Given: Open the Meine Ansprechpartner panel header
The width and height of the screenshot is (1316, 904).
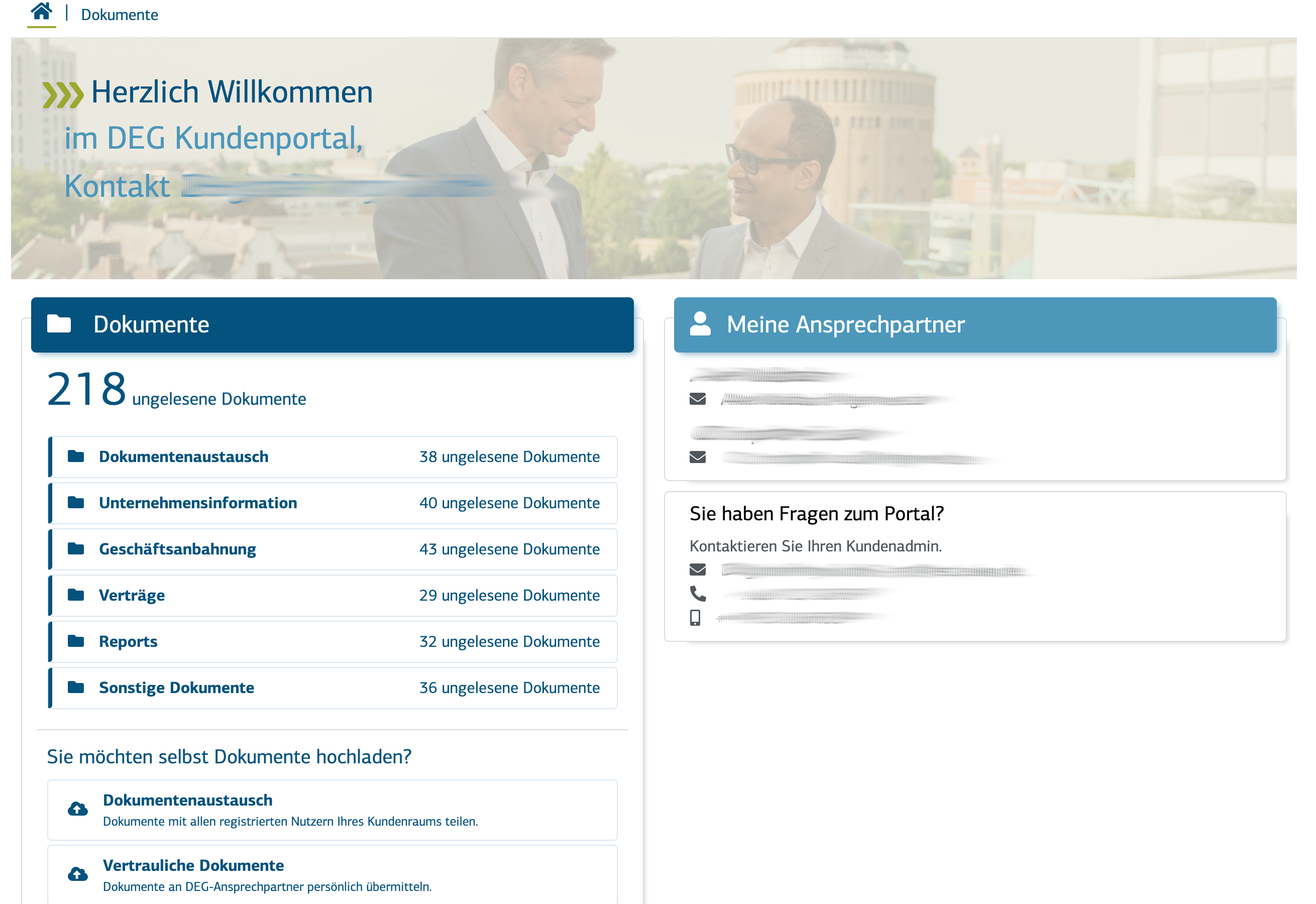Looking at the screenshot, I should (x=975, y=325).
